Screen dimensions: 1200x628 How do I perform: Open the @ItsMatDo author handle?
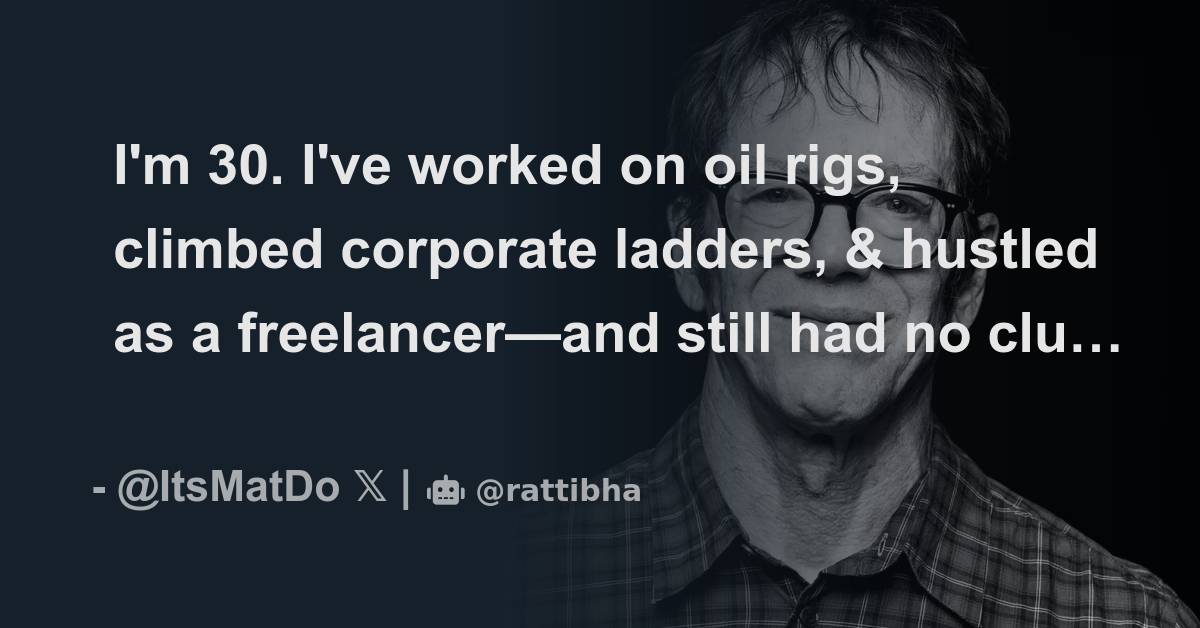point(228,491)
